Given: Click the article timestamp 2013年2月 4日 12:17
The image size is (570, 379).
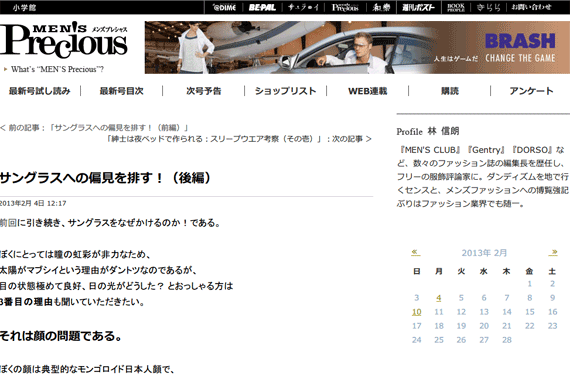Looking at the screenshot, I should [x=33, y=203].
